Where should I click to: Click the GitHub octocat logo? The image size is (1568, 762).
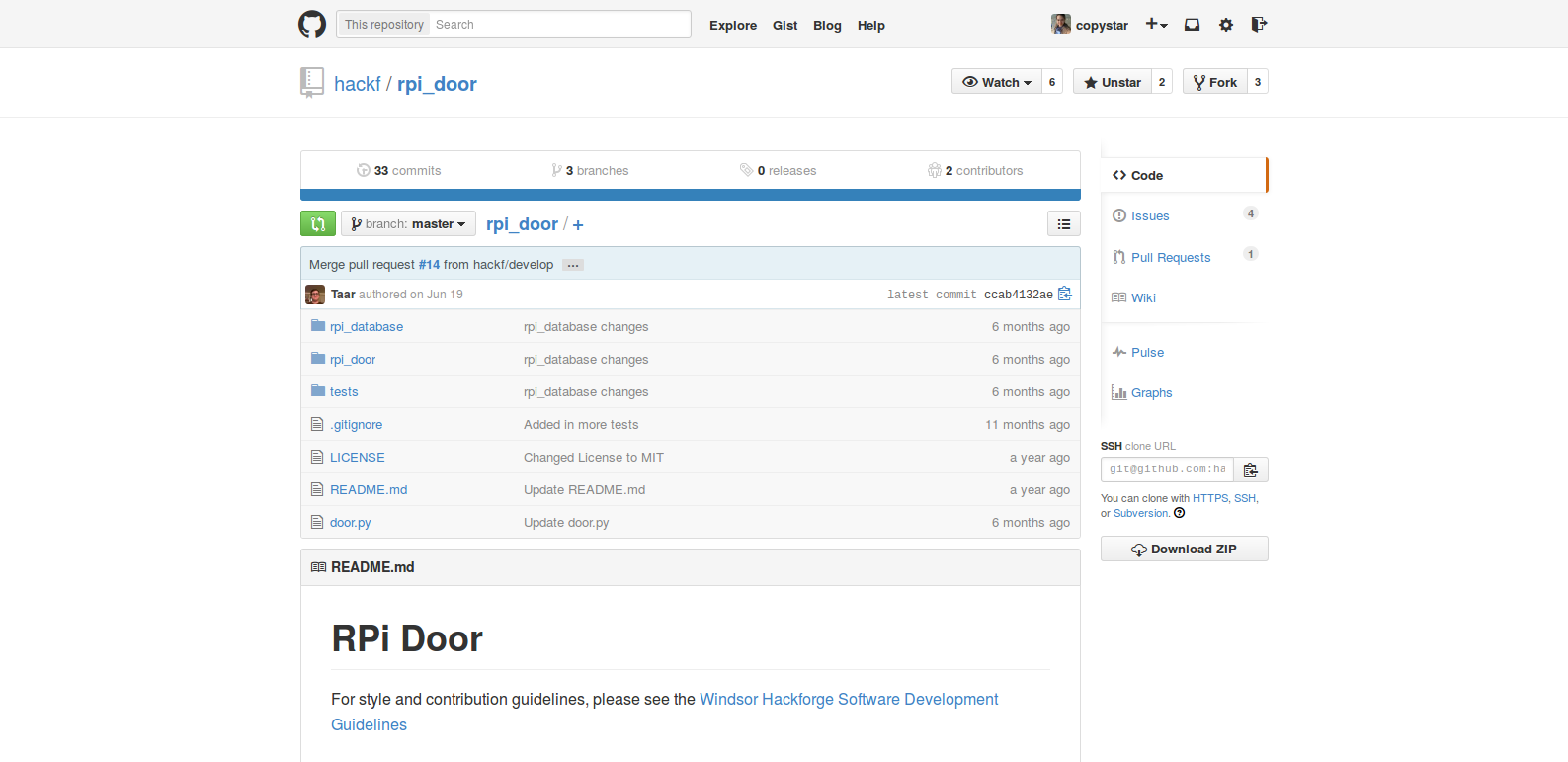point(312,24)
